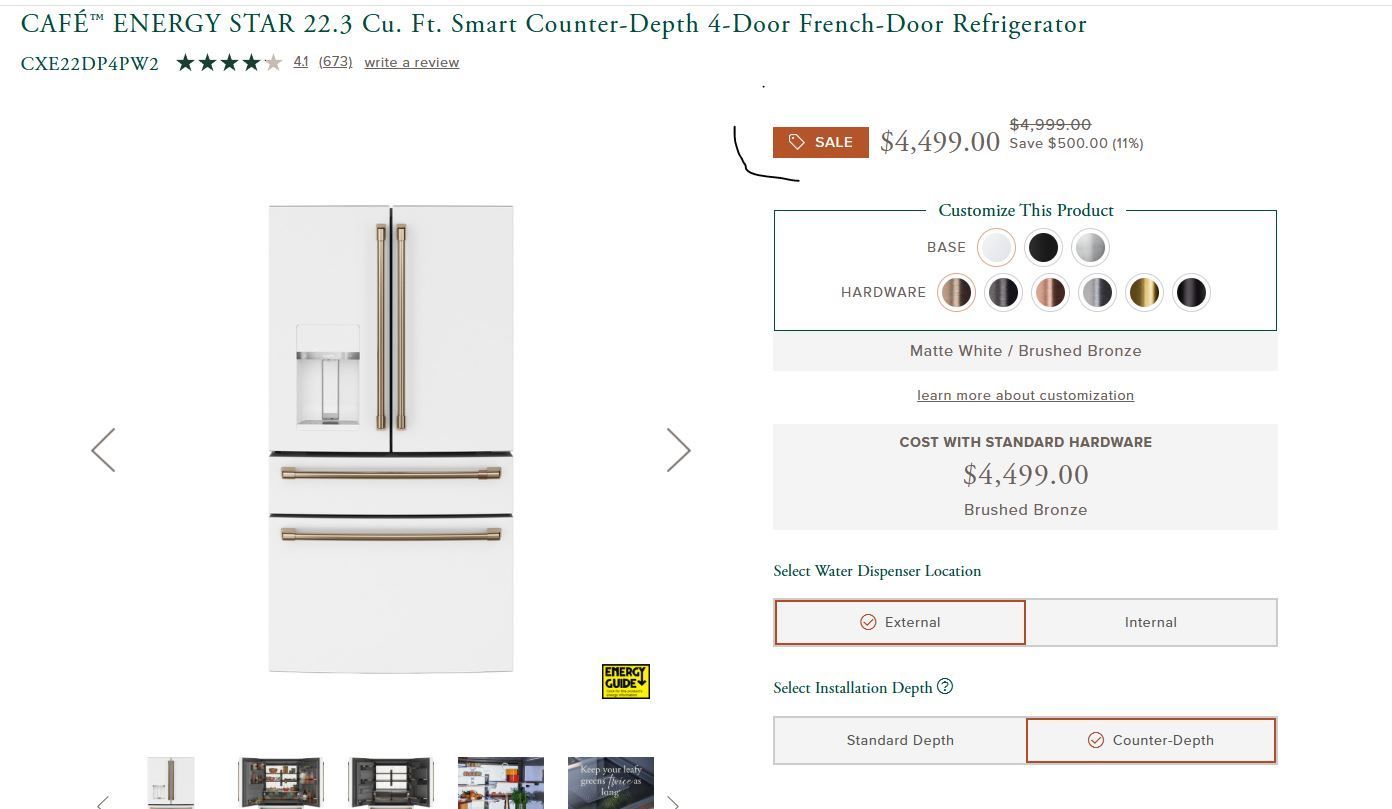Show next product image via right arrow

coord(679,450)
